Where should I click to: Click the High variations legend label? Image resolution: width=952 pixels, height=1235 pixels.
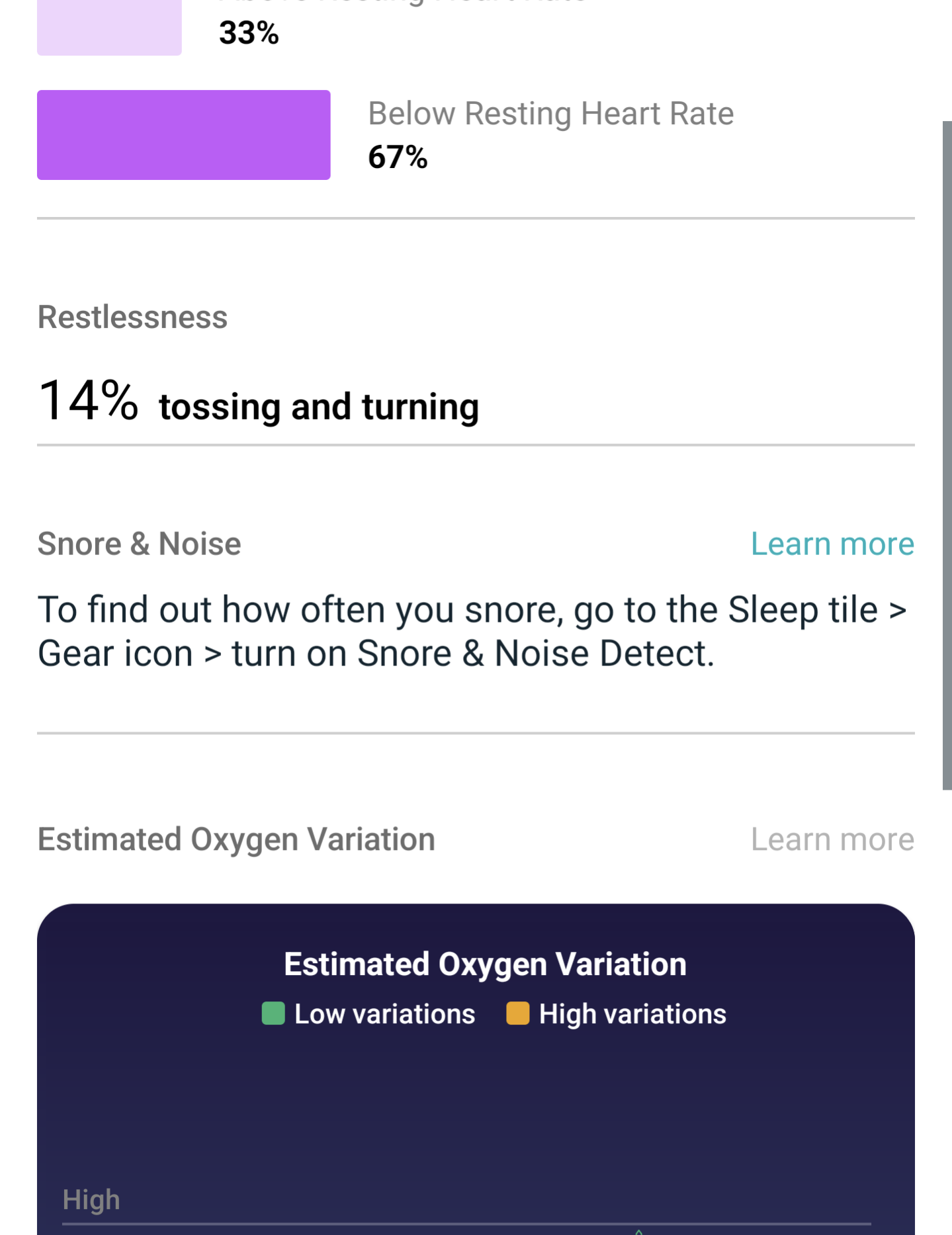tap(632, 1014)
